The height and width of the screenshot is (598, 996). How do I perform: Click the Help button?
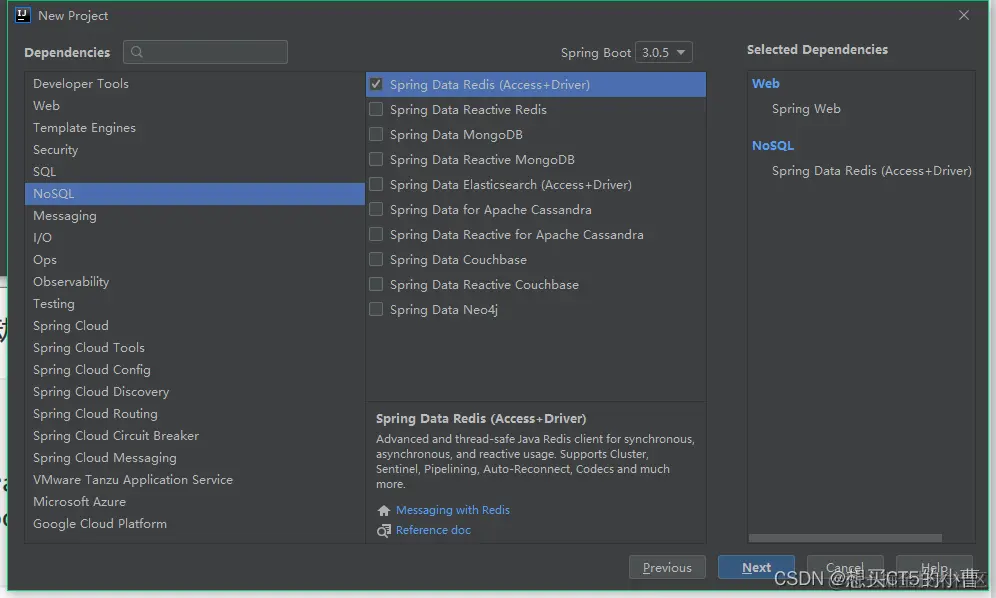(x=934, y=567)
